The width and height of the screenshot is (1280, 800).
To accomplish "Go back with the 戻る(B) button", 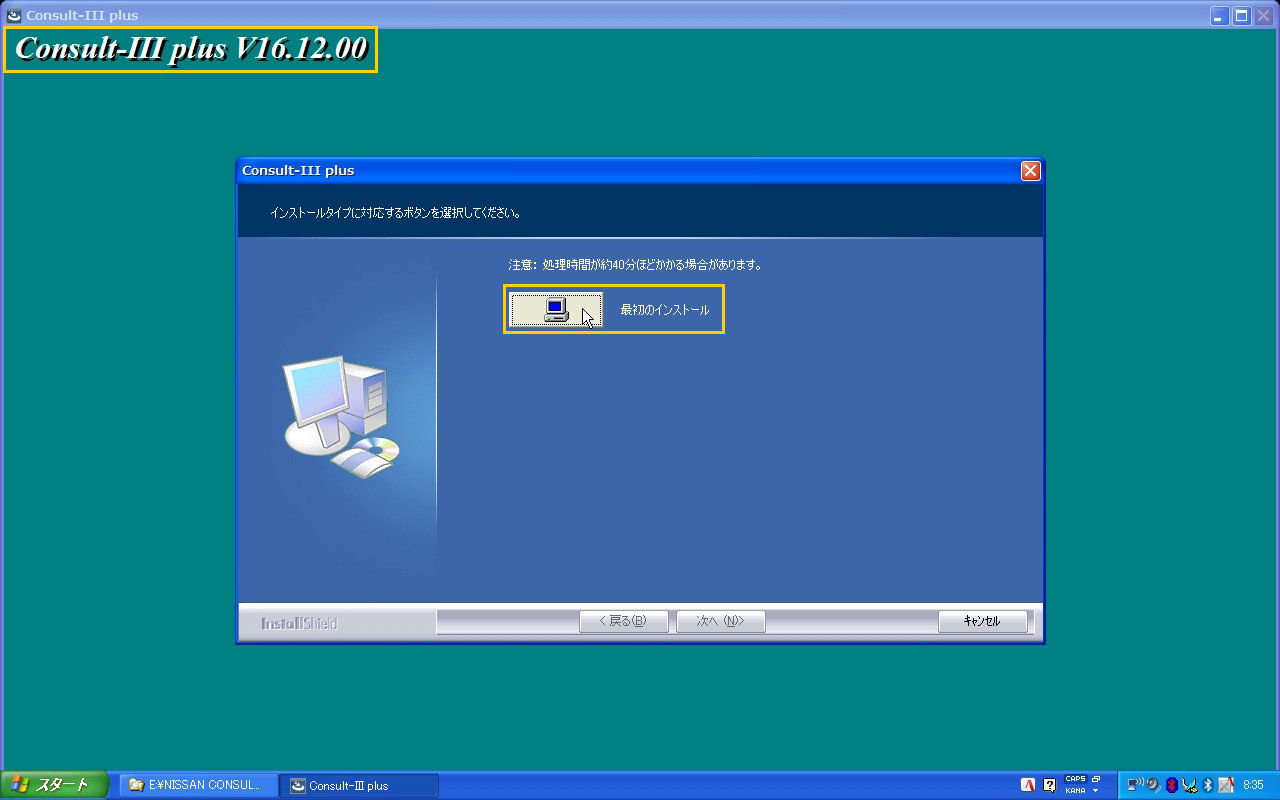I will point(623,621).
